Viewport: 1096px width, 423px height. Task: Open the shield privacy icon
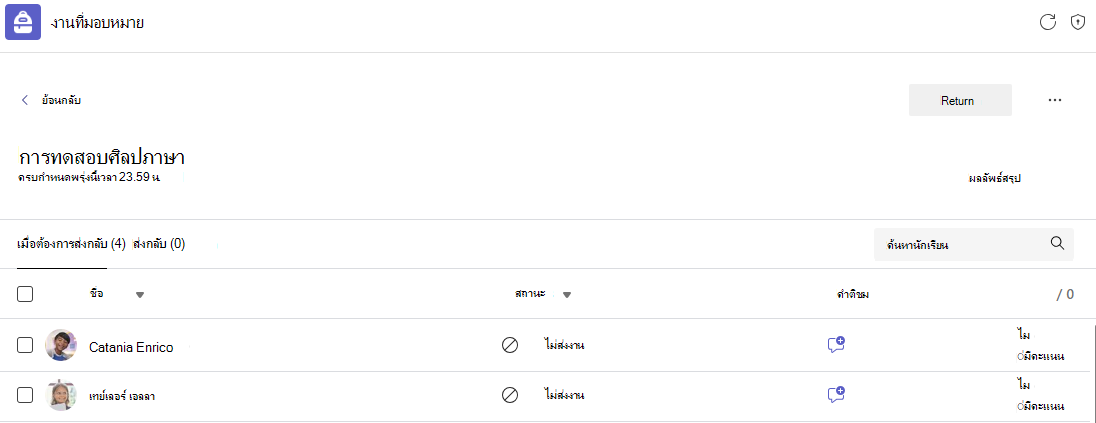(1078, 22)
